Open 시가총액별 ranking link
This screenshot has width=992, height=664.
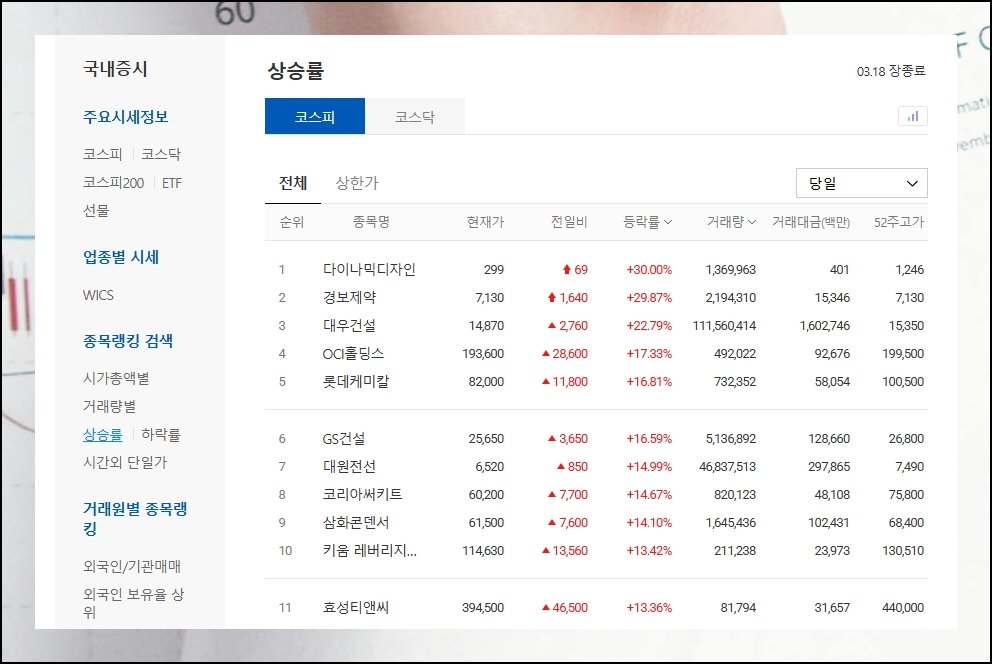(116, 379)
